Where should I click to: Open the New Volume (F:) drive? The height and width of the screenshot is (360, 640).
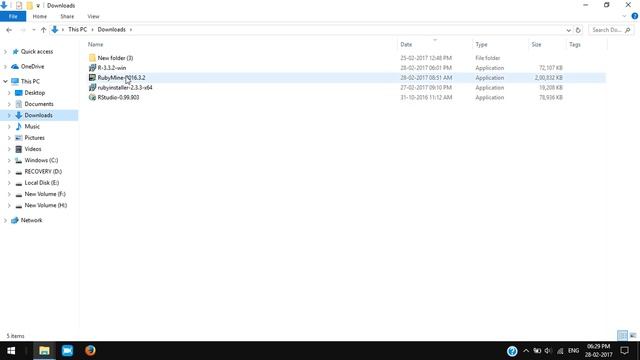tap(45, 194)
